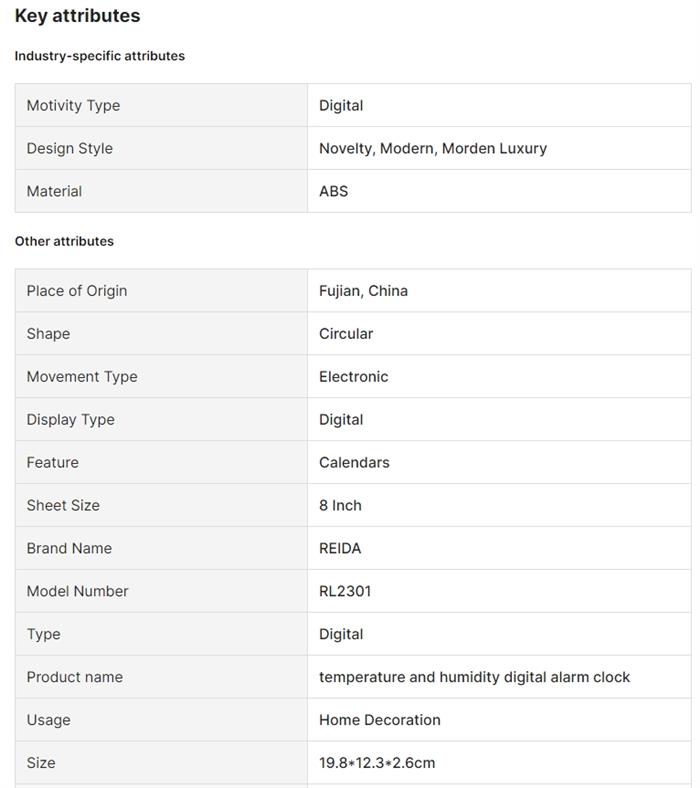
Task: Select the REIDA brand name value
Action: 340,549
